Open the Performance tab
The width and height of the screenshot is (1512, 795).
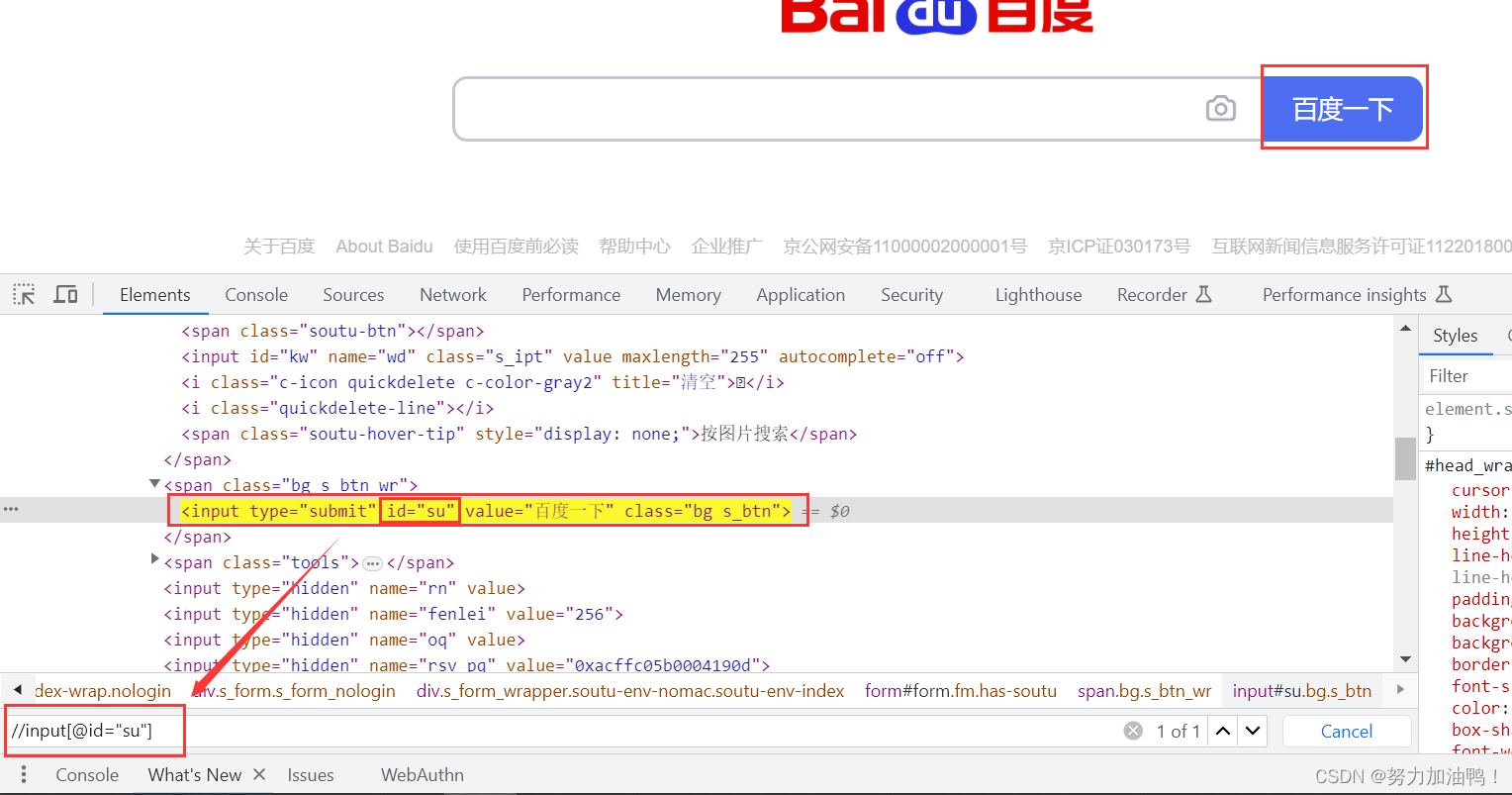point(571,295)
